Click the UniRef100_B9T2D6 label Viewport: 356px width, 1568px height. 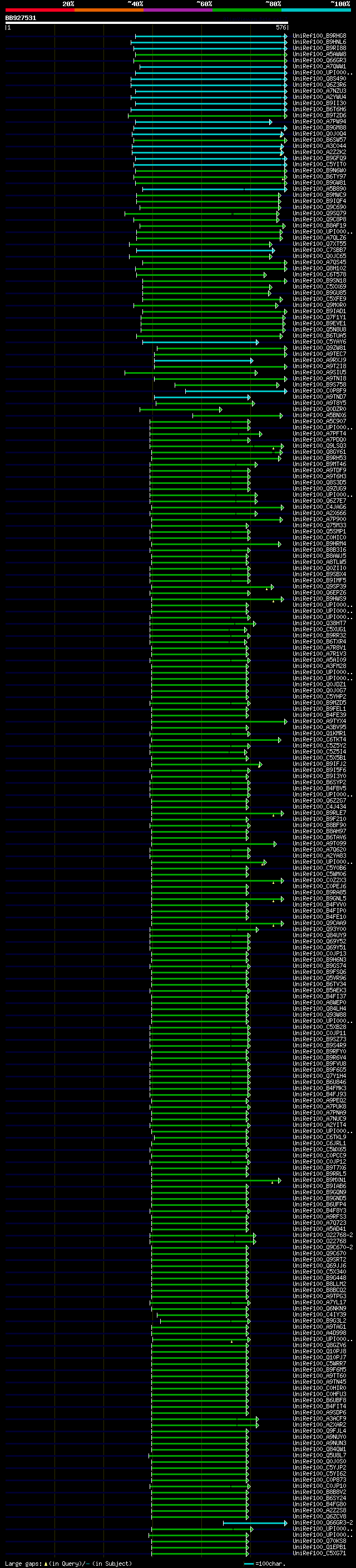pos(319,116)
